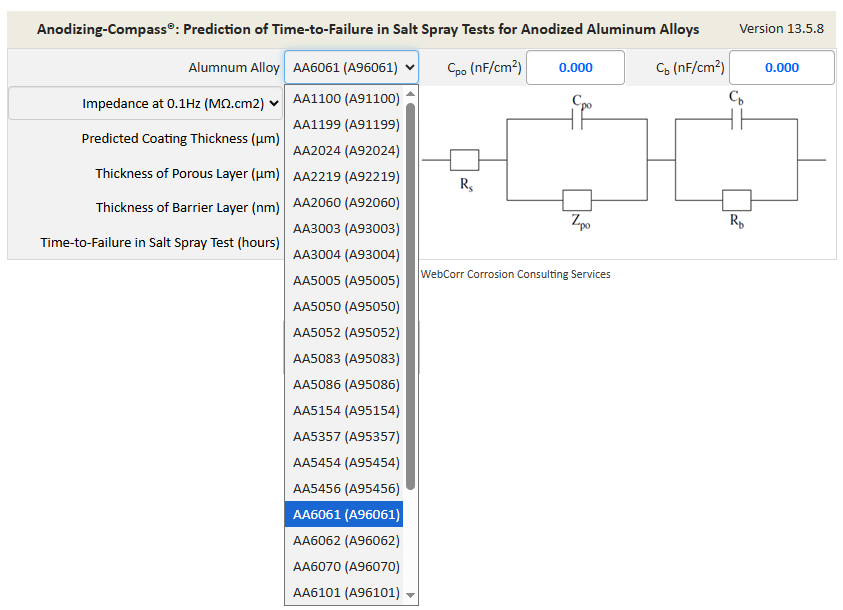
Task: Click the Cb capacitance input field
Action: pos(781,68)
